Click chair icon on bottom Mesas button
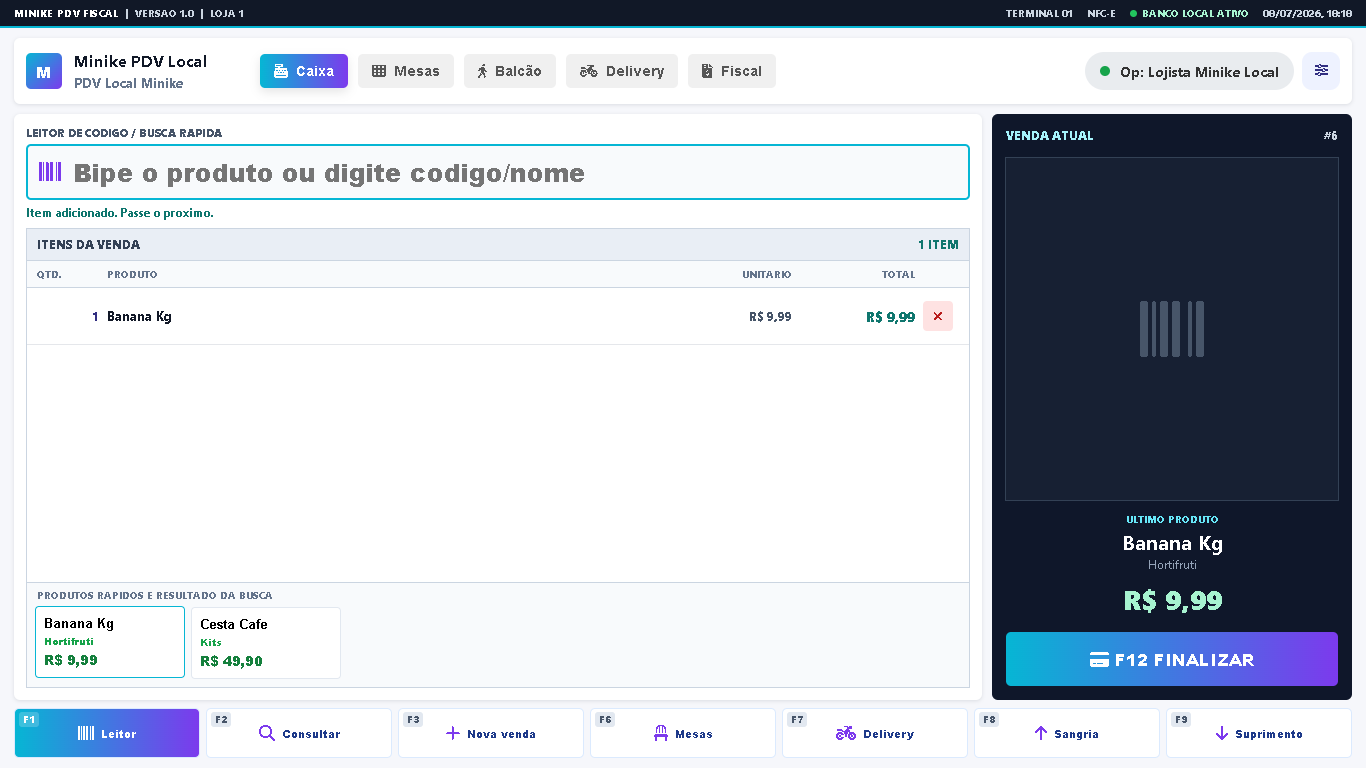 point(661,733)
